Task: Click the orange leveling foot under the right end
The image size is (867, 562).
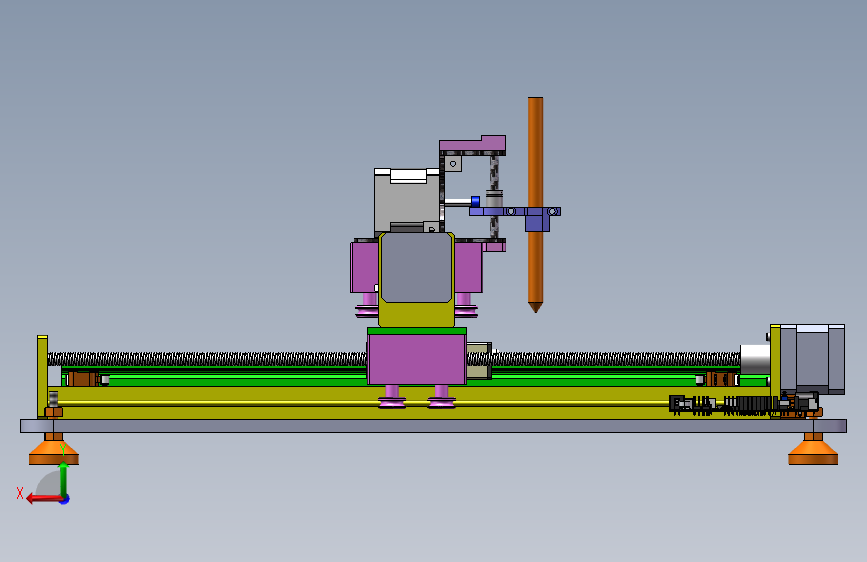Action: pyautogui.click(x=813, y=450)
